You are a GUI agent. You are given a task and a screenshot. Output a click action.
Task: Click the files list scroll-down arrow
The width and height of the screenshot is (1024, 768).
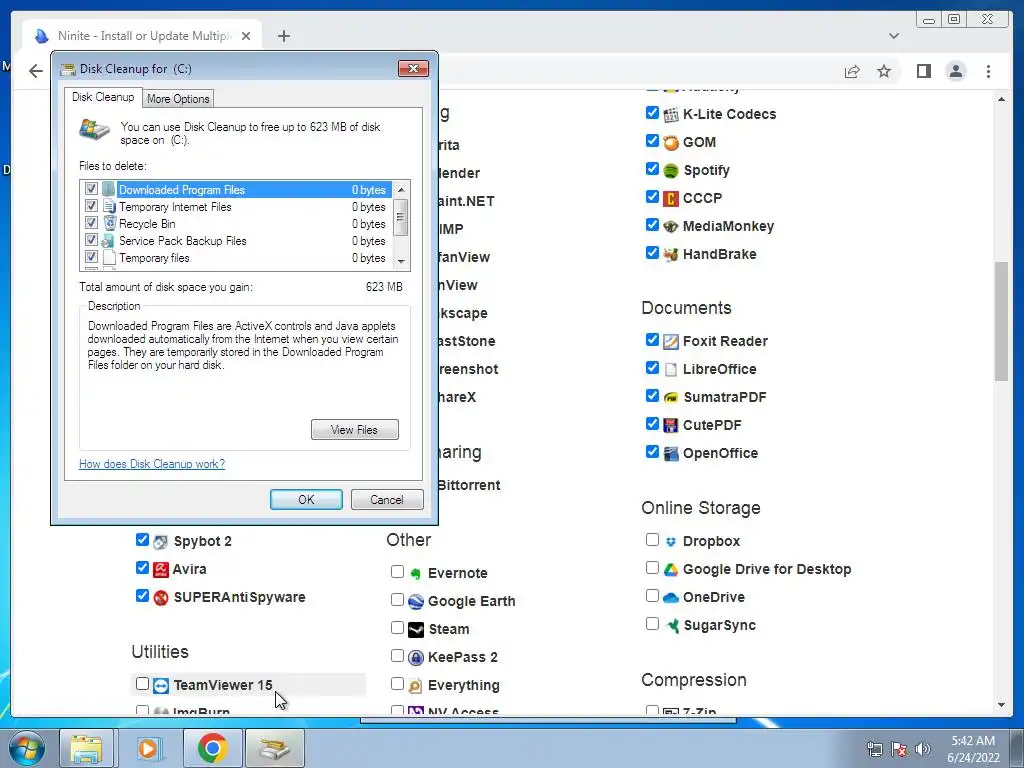[401, 261]
